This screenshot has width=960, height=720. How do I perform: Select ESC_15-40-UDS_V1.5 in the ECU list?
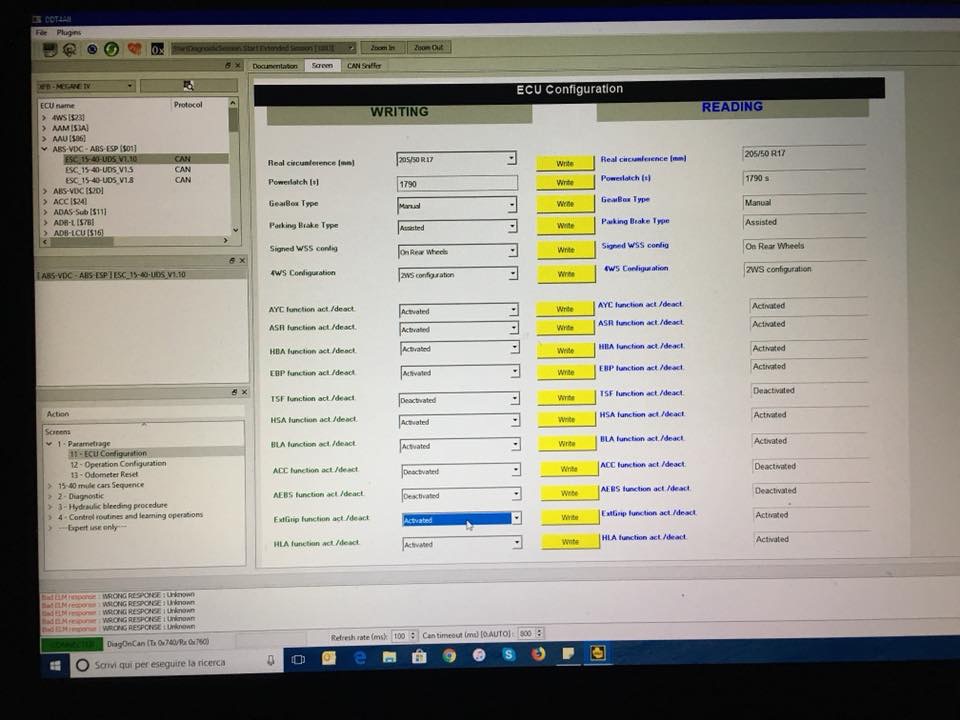click(99, 170)
